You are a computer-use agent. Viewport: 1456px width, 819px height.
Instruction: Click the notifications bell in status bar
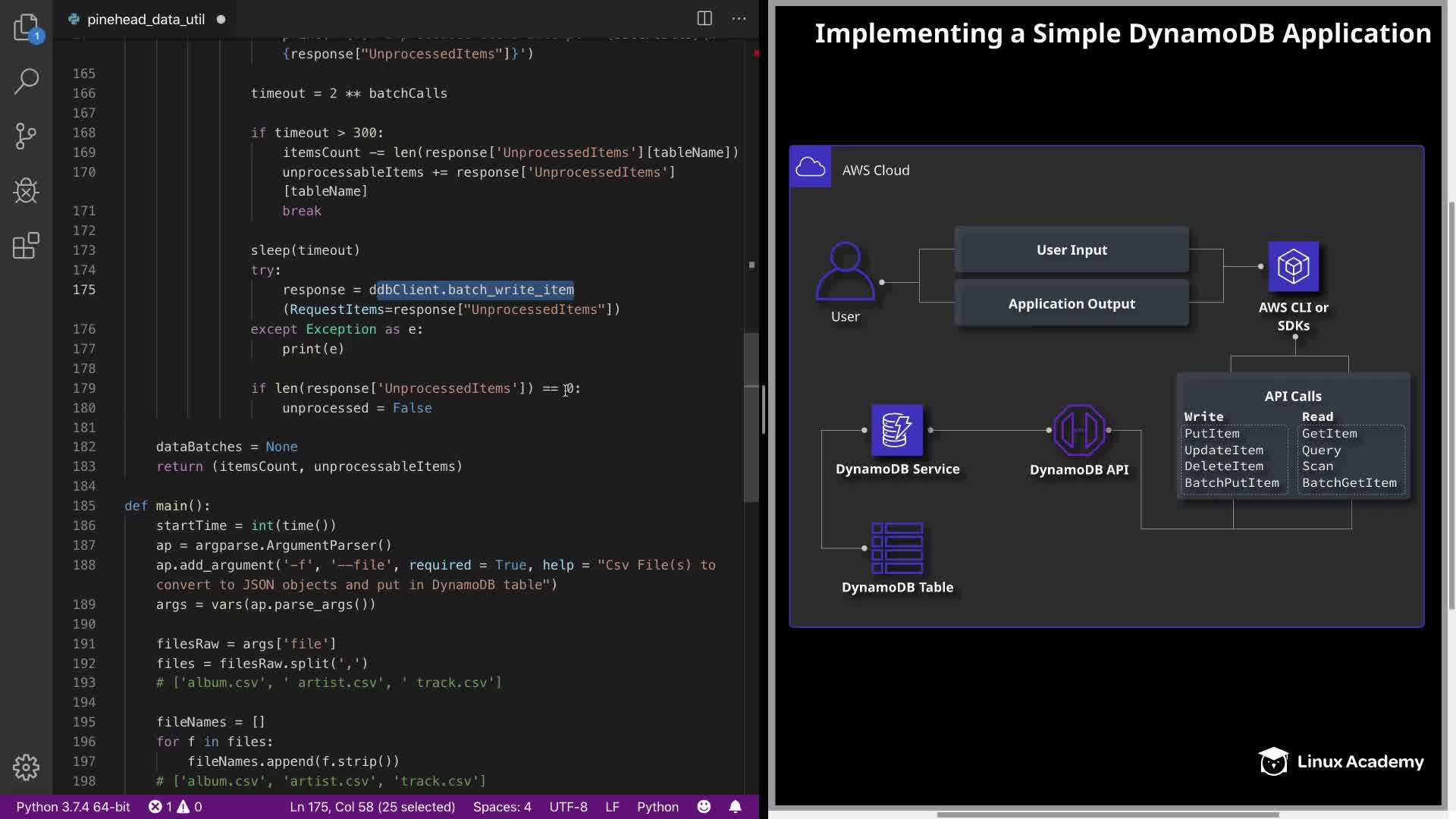coord(735,807)
